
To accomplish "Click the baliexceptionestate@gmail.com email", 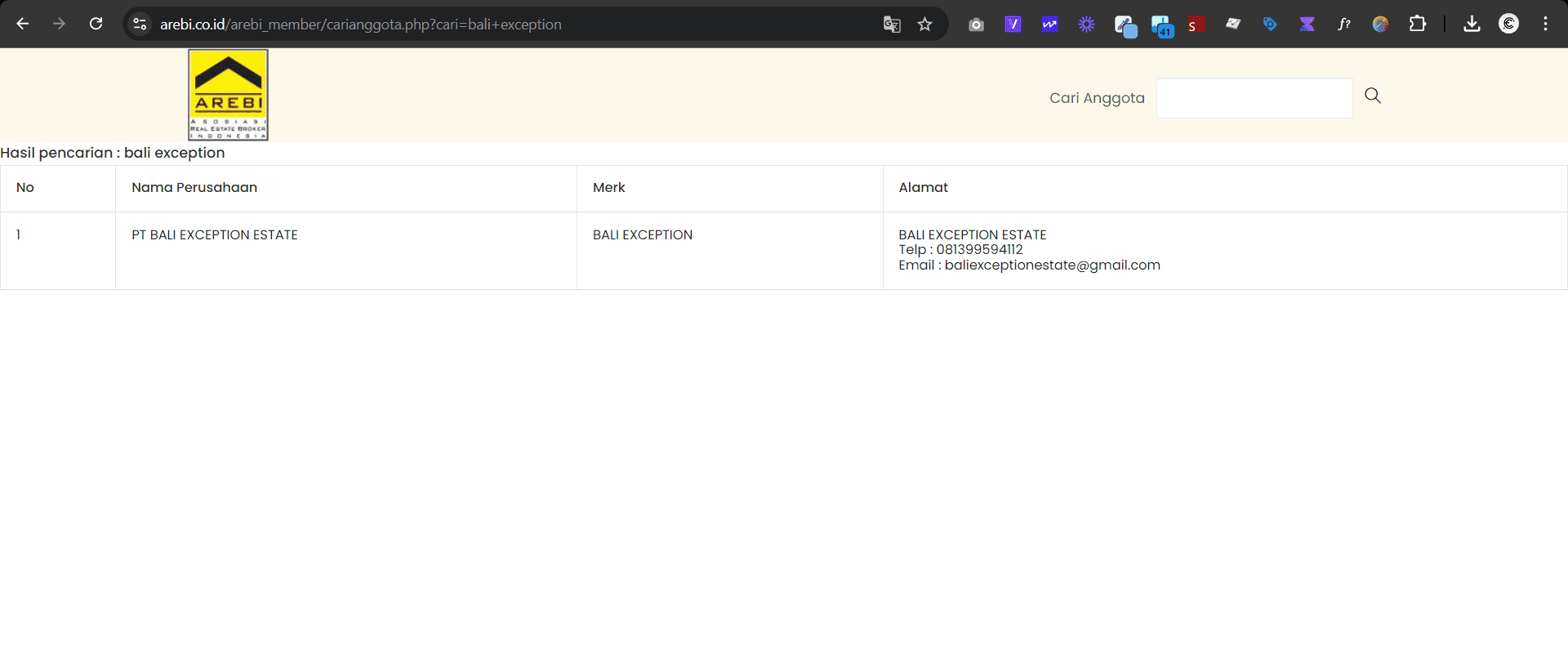I will pyautogui.click(x=1053, y=265).
